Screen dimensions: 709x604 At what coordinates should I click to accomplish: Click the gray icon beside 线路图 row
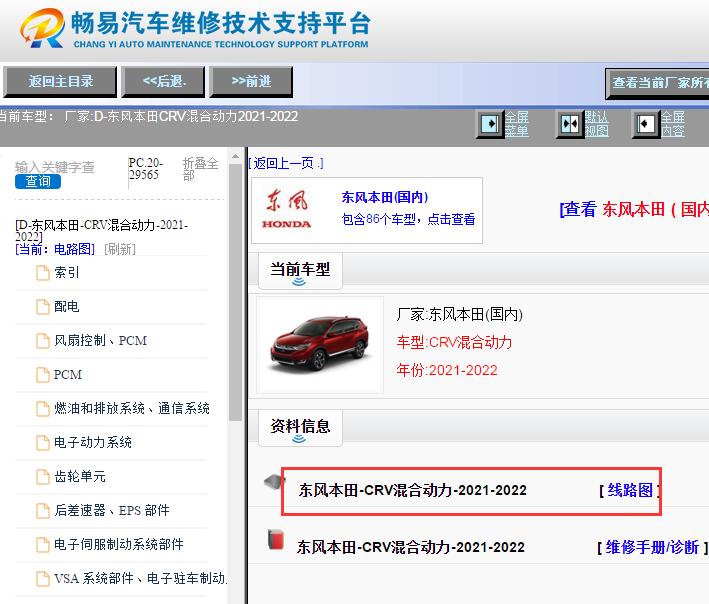pos(274,482)
